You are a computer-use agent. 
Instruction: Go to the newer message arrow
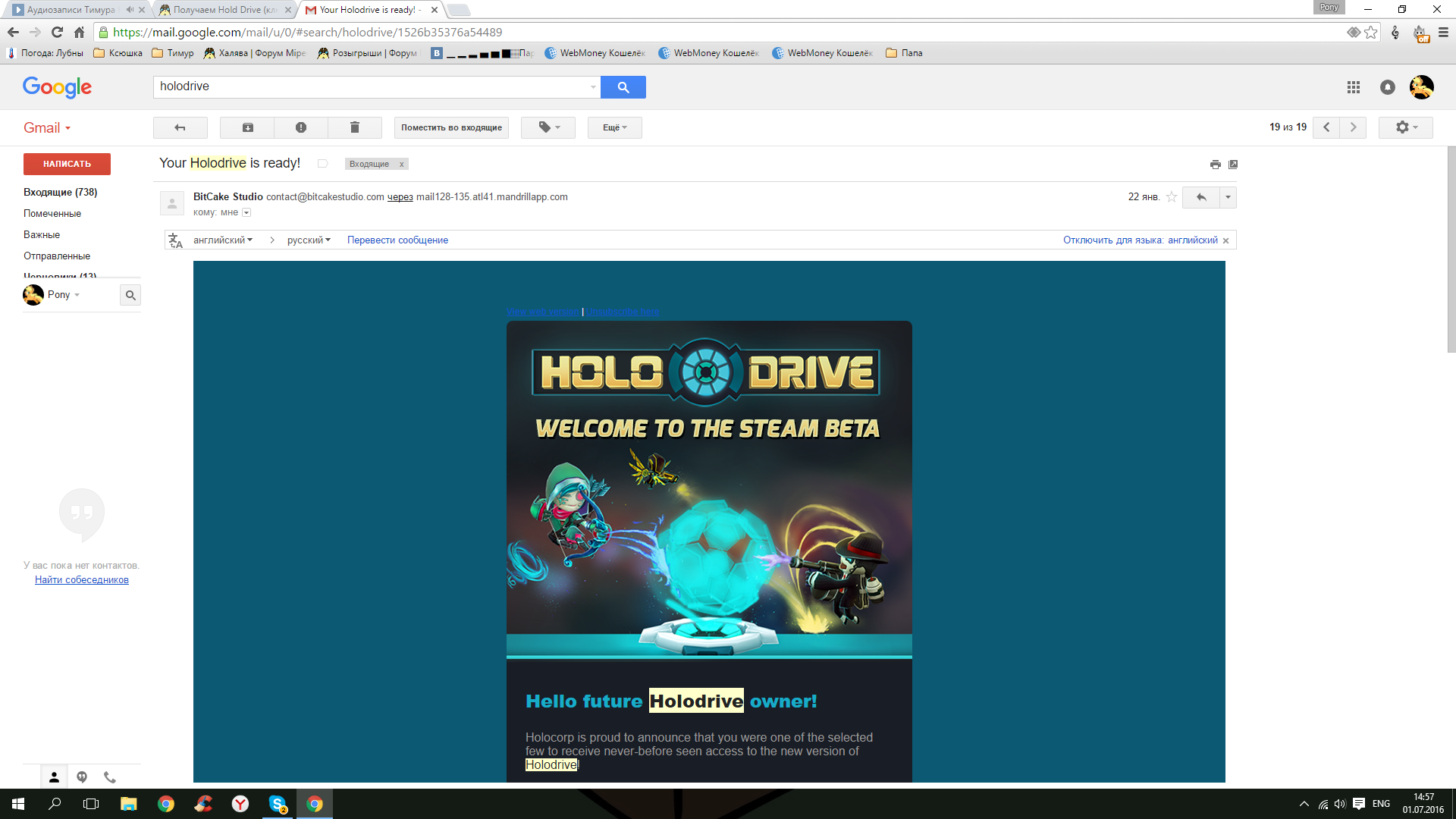click(1326, 127)
